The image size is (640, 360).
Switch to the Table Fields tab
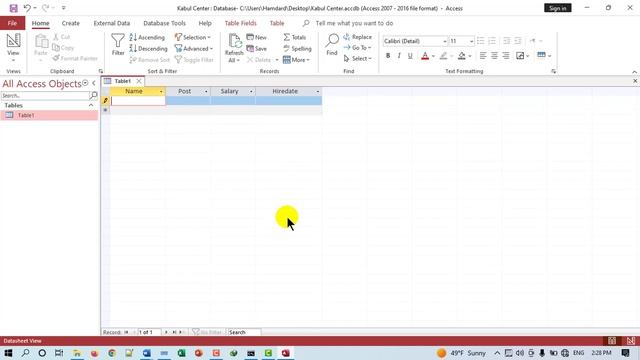(240, 23)
